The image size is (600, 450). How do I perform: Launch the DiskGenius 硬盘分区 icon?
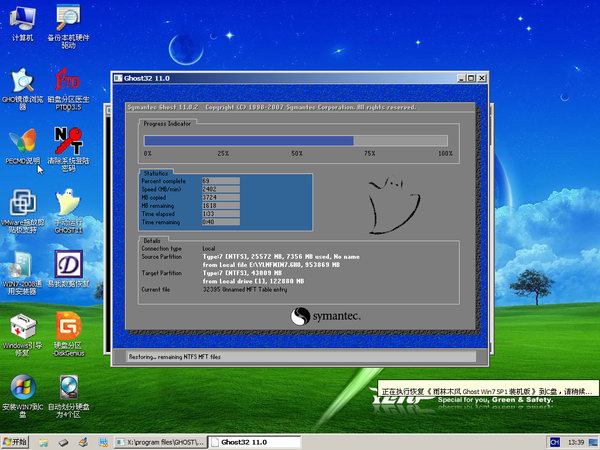(x=68, y=327)
